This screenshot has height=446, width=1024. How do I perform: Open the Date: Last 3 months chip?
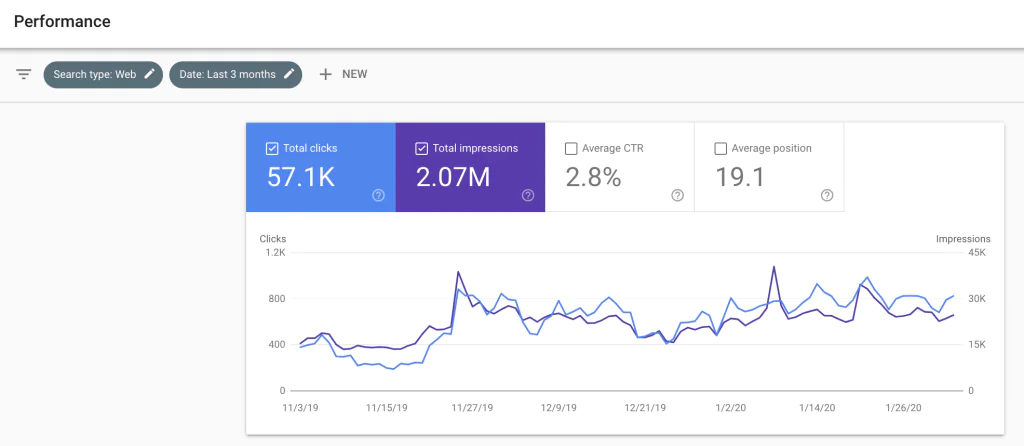[236, 74]
